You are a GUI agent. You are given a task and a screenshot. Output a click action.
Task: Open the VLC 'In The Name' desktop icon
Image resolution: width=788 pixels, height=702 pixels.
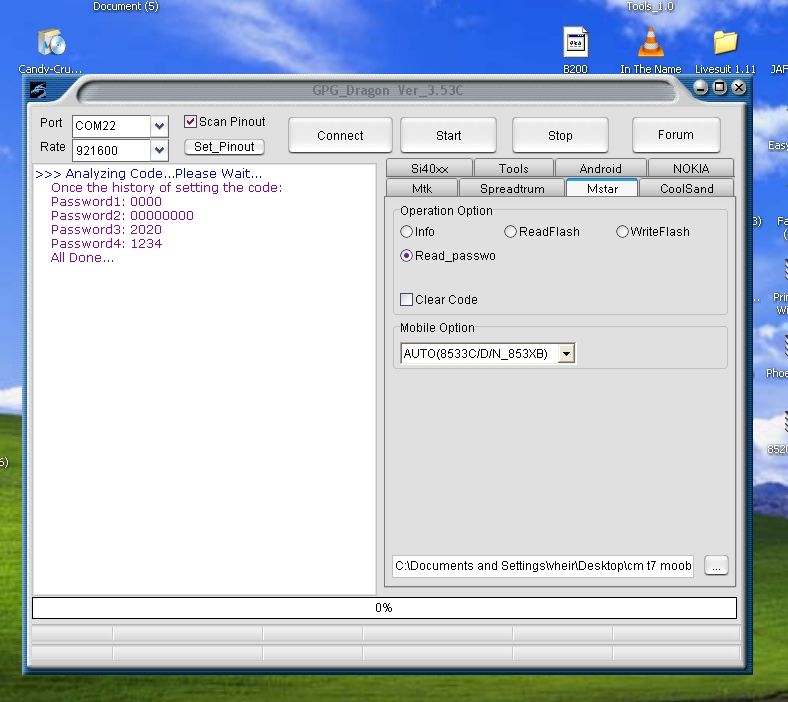[x=650, y=43]
